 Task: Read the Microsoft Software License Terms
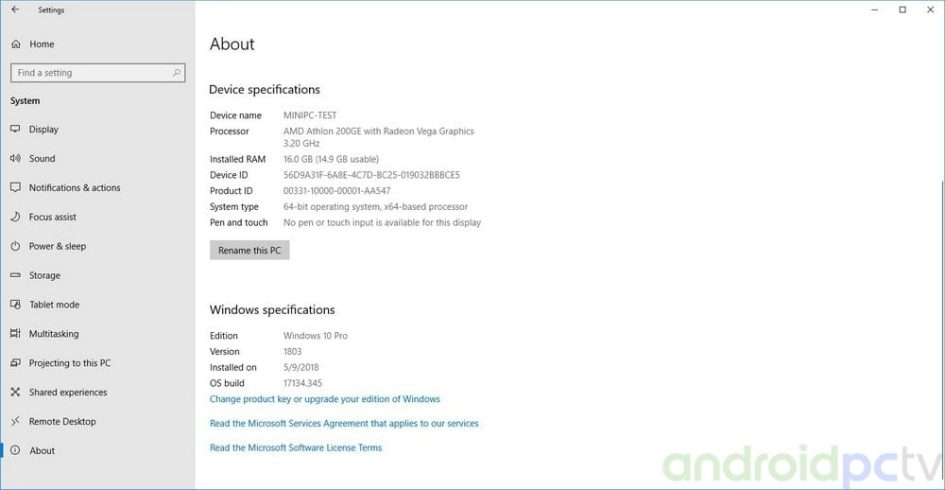point(295,448)
